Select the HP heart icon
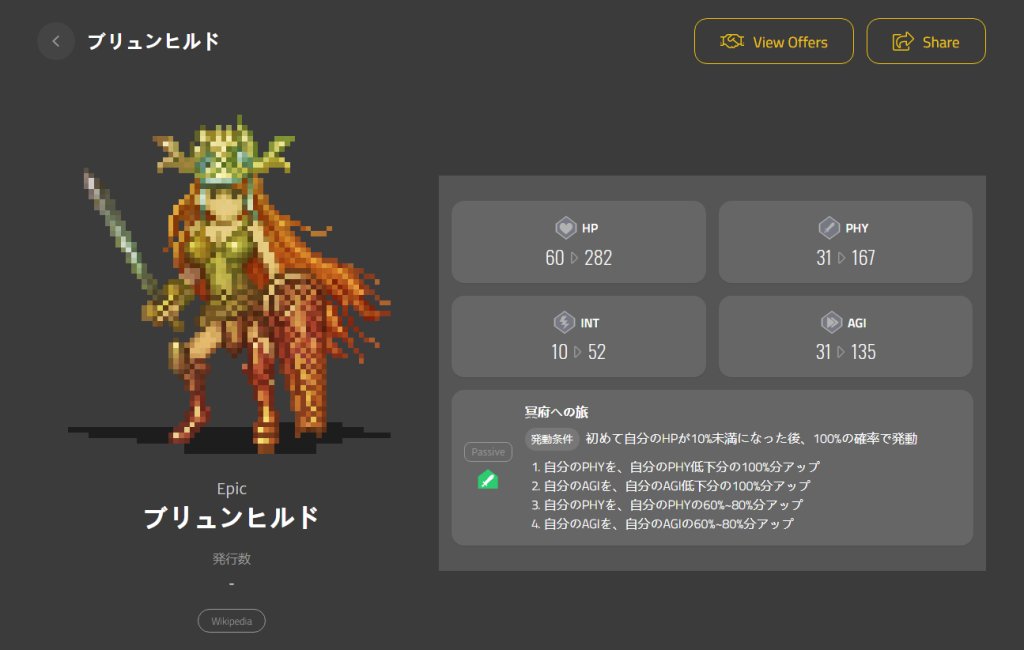Viewport: 1024px width, 650px height. 566,228
